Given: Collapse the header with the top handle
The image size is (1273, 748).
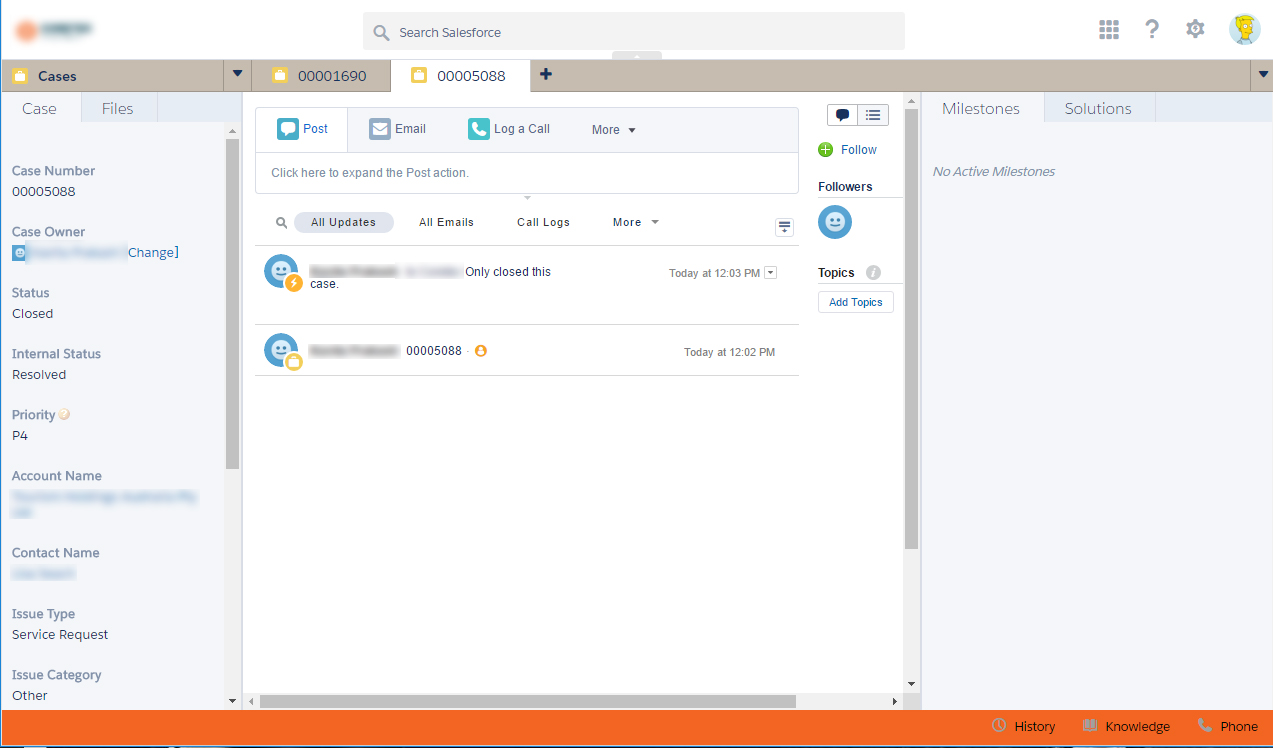Looking at the screenshot, I should pyautogui.click(x=637, y=55).
